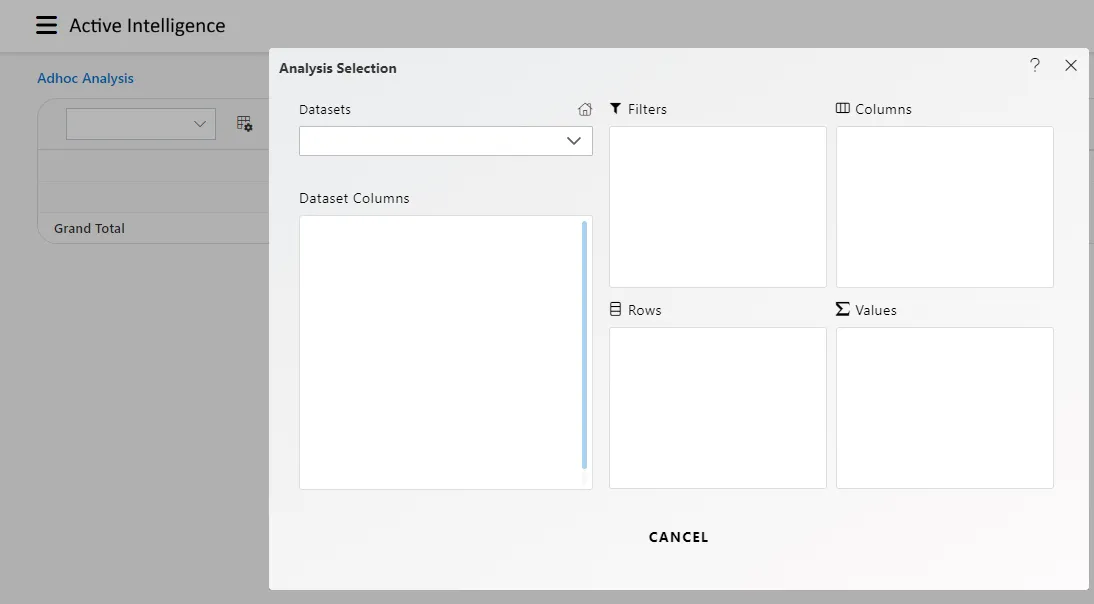Image resolution: width=1094 pixels, height=604 pixels.
Task: Click the Analysis Selection dialog title
Action: point(338,68)
